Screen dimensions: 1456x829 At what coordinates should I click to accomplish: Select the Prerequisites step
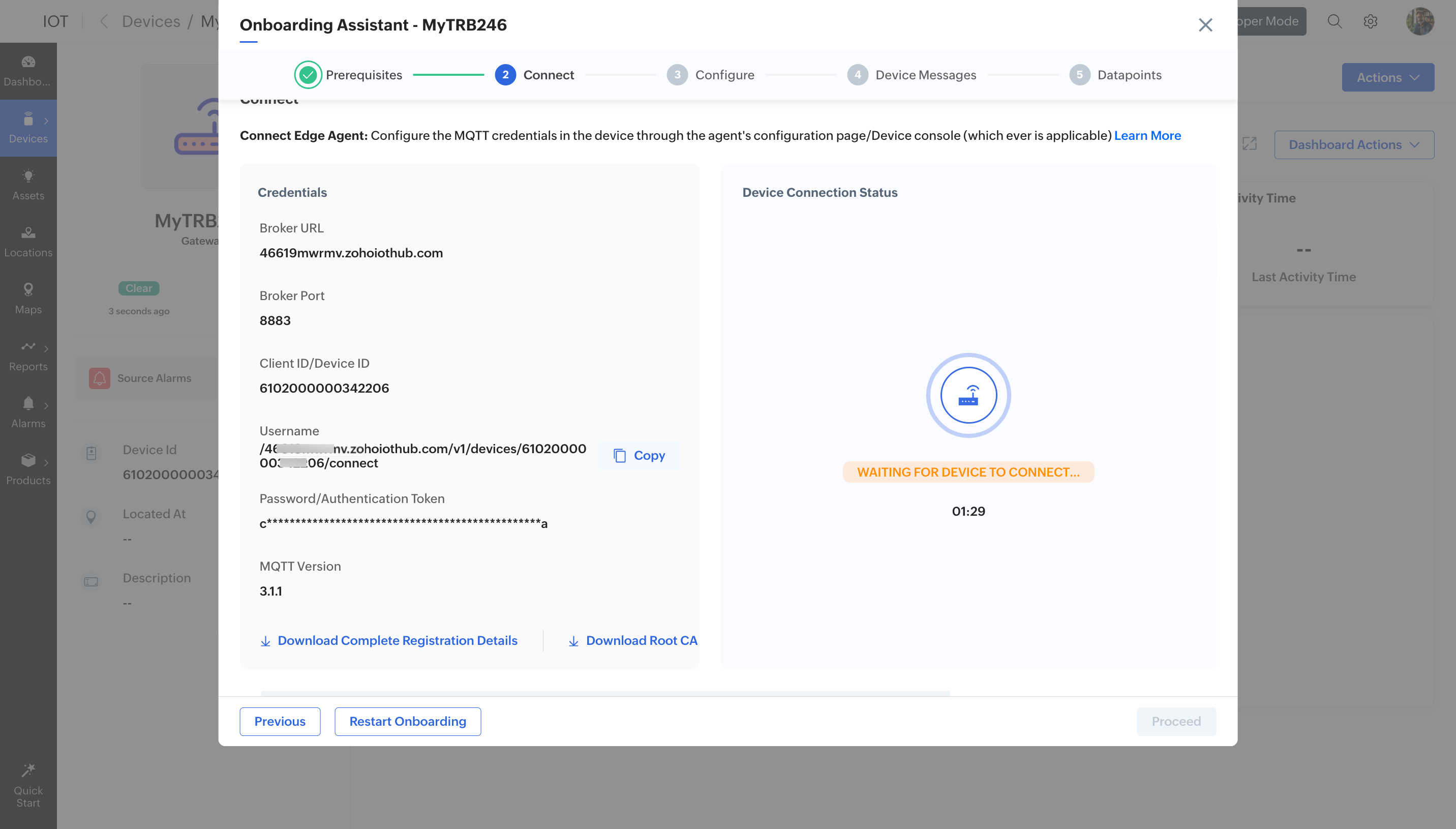(x=348, y=75)
